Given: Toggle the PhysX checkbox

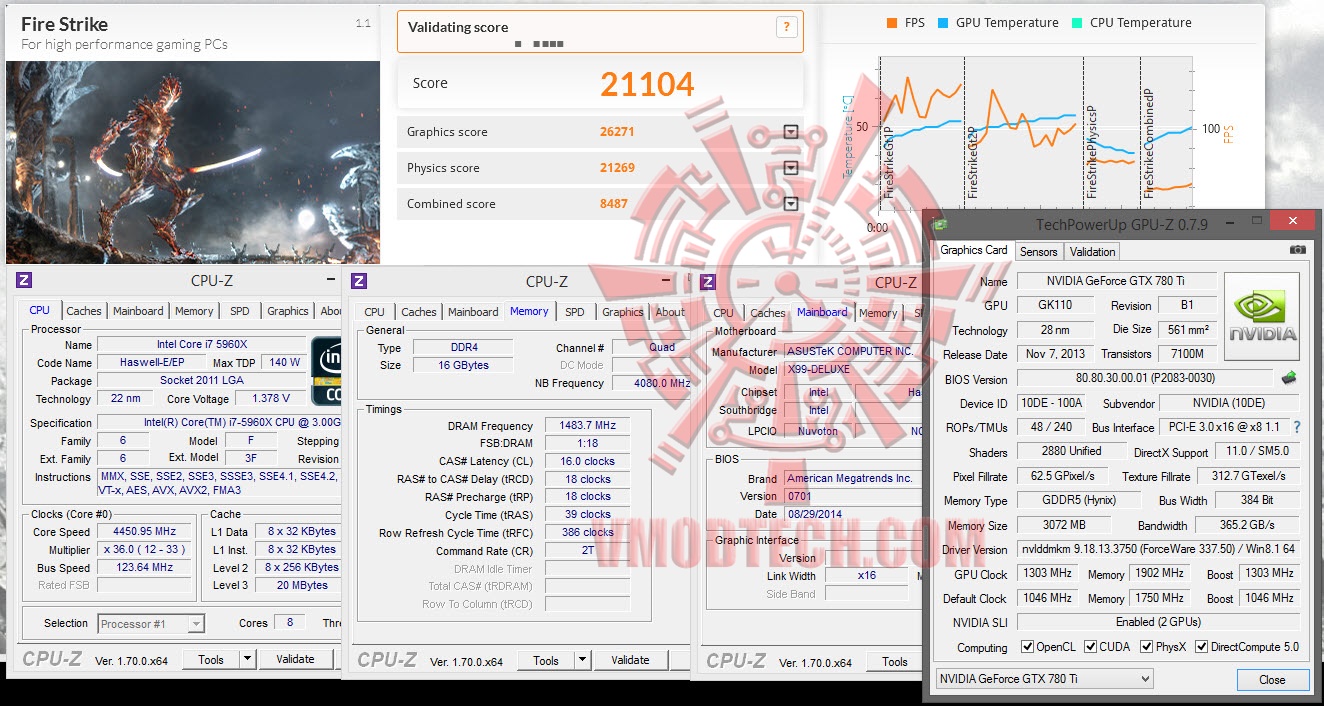Looking at the screenshot, I should point(1145,647).
